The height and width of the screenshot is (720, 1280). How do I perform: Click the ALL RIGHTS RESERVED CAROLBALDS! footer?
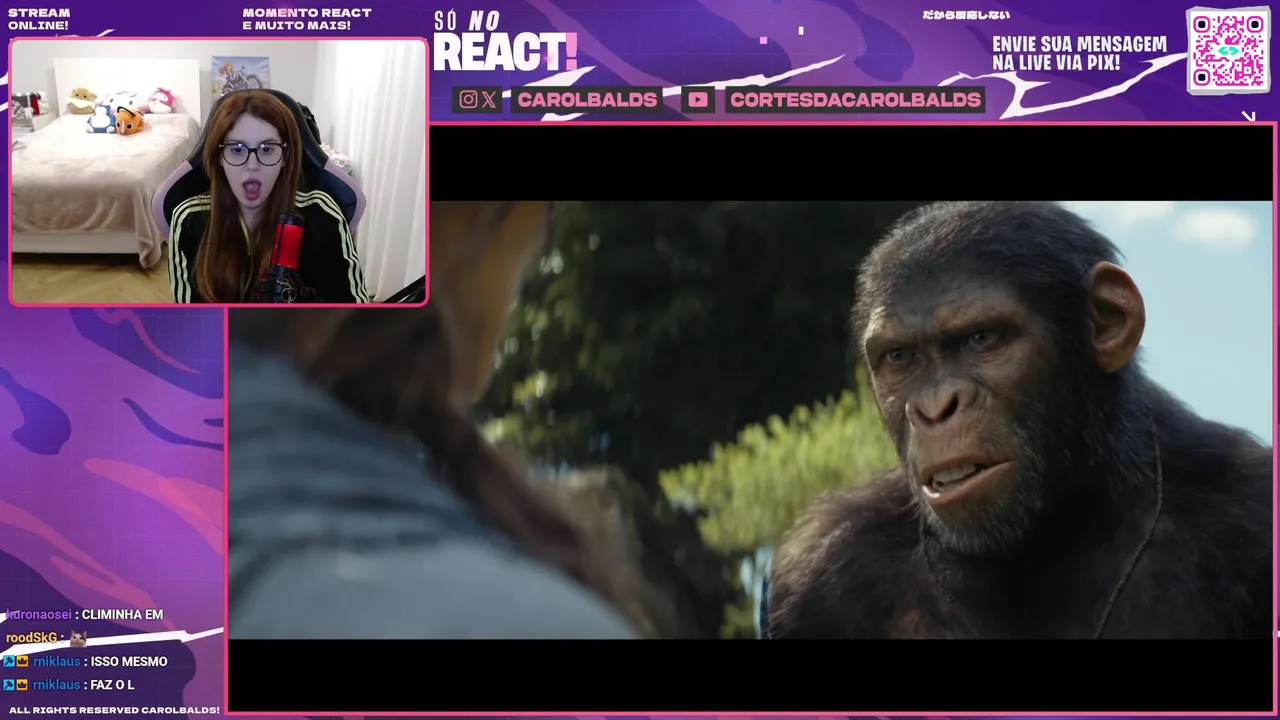tap(114, 709)
